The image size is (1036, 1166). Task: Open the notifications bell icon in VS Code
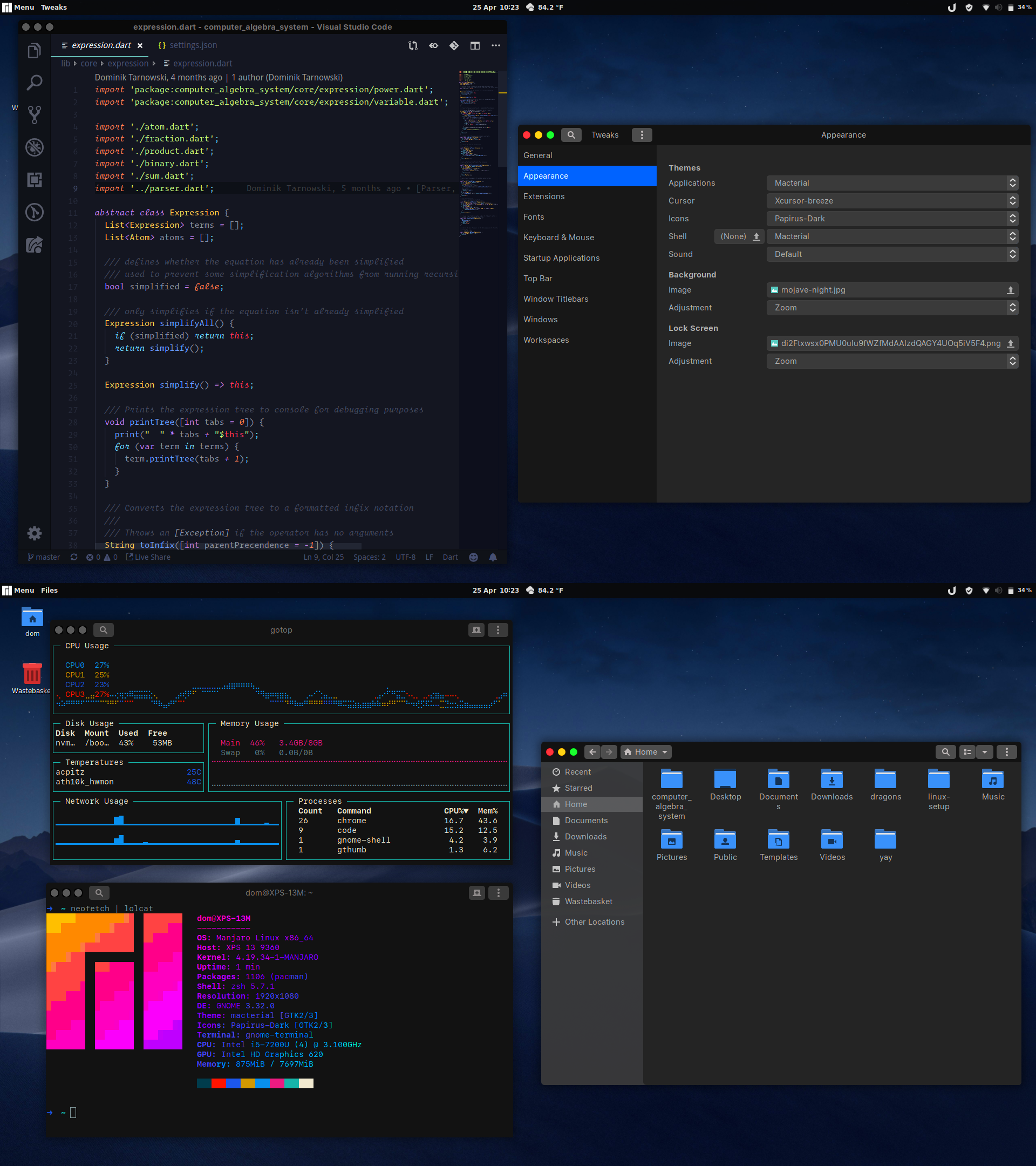(493, 557)
